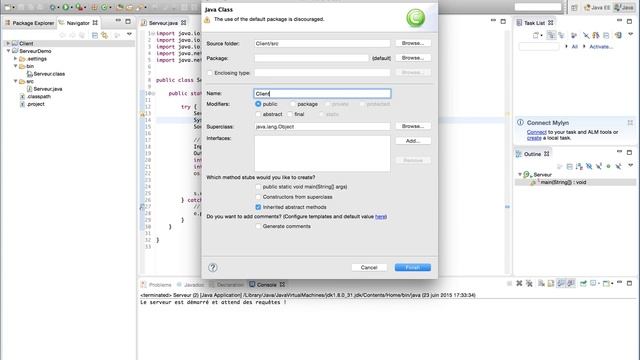Click the Hide Static Members icon in Outline
This screenshot has width=640, height=360.
point(599,166)
